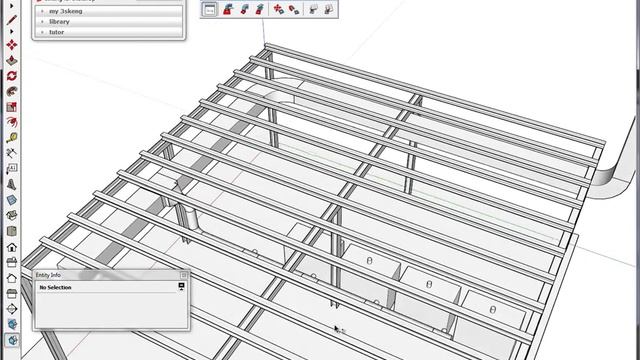Select the Move tool with red arrows
The width and height of the screenshot is (640, 360).
11,44
